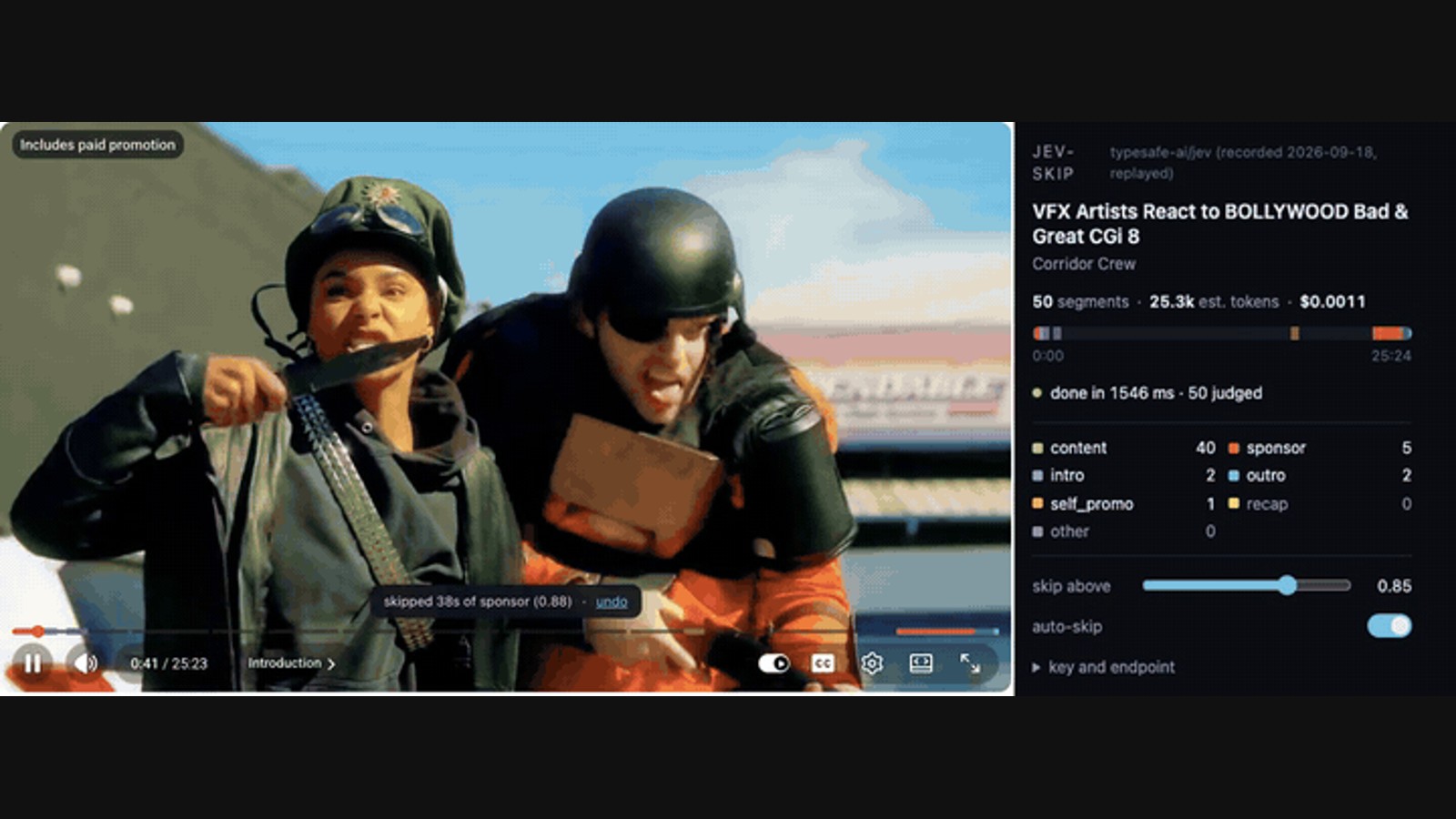The width and height of the screenshot is (1456, 819).
Task: Mute audio using the speaker icon
Action: (x=86, y=662)
